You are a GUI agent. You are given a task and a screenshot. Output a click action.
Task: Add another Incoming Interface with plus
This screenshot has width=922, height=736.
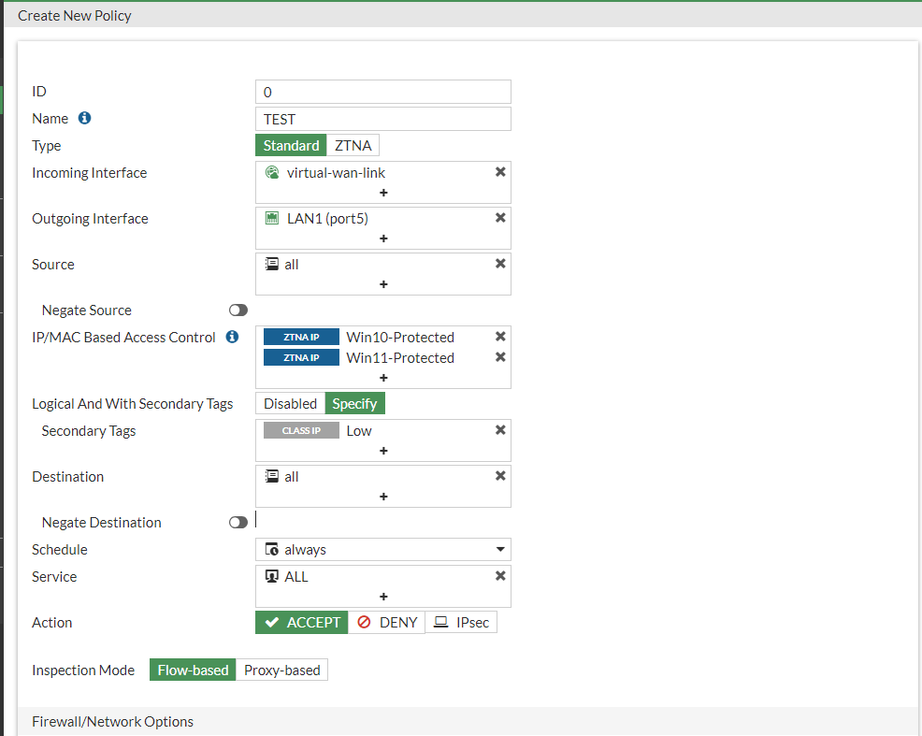click(x=383, y=192)
